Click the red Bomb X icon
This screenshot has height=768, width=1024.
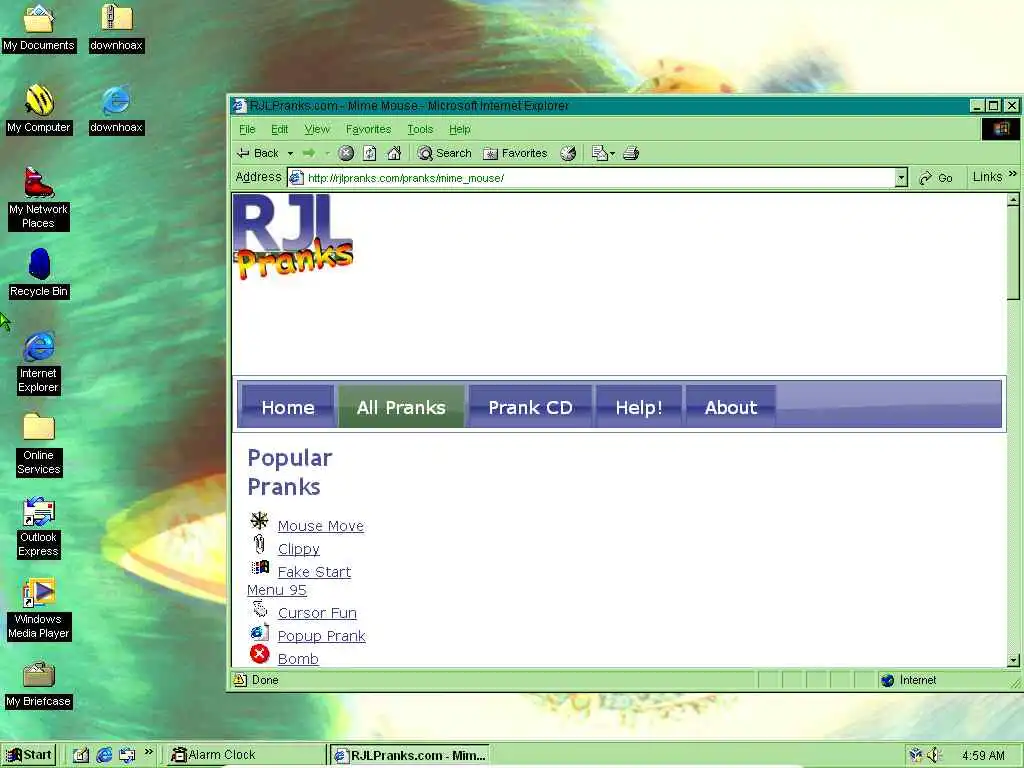coord(259,654)
